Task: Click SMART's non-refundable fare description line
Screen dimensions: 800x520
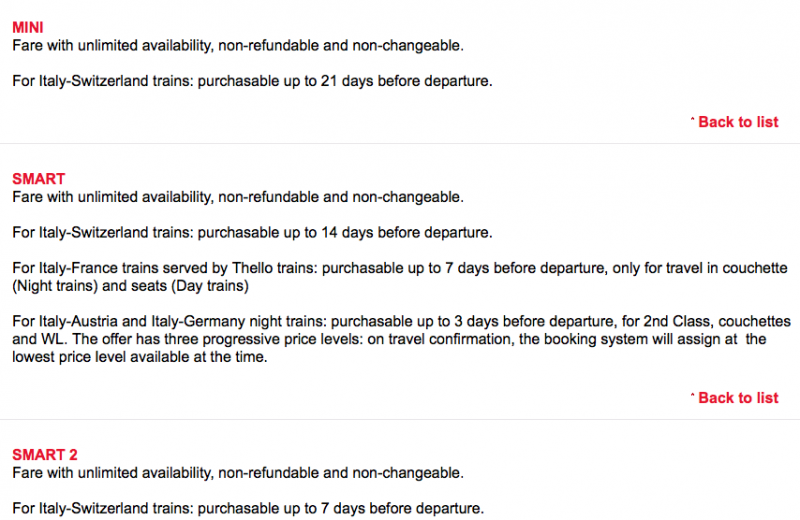Action: [x=238, y=197]
